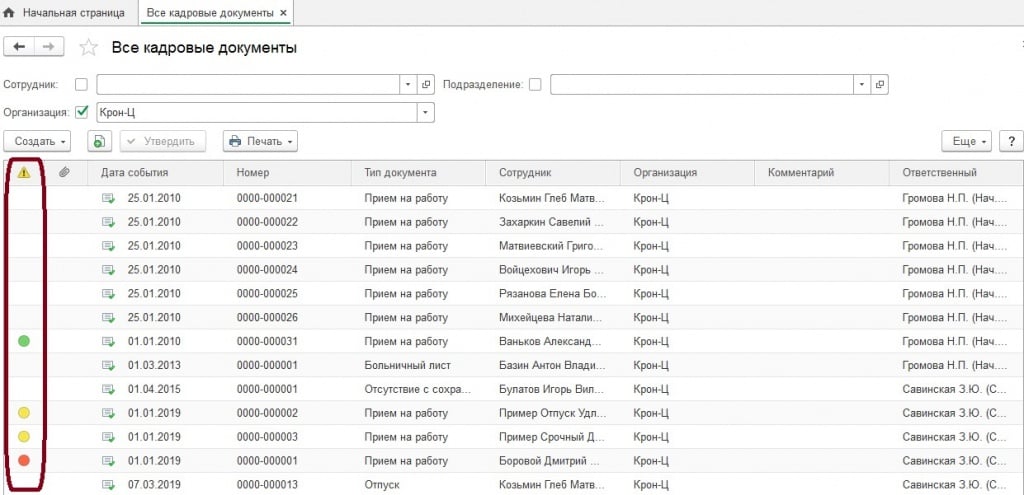Click the red status circle for Боровой Дмитрий
Screen dimensions: 1024x495
24,460
